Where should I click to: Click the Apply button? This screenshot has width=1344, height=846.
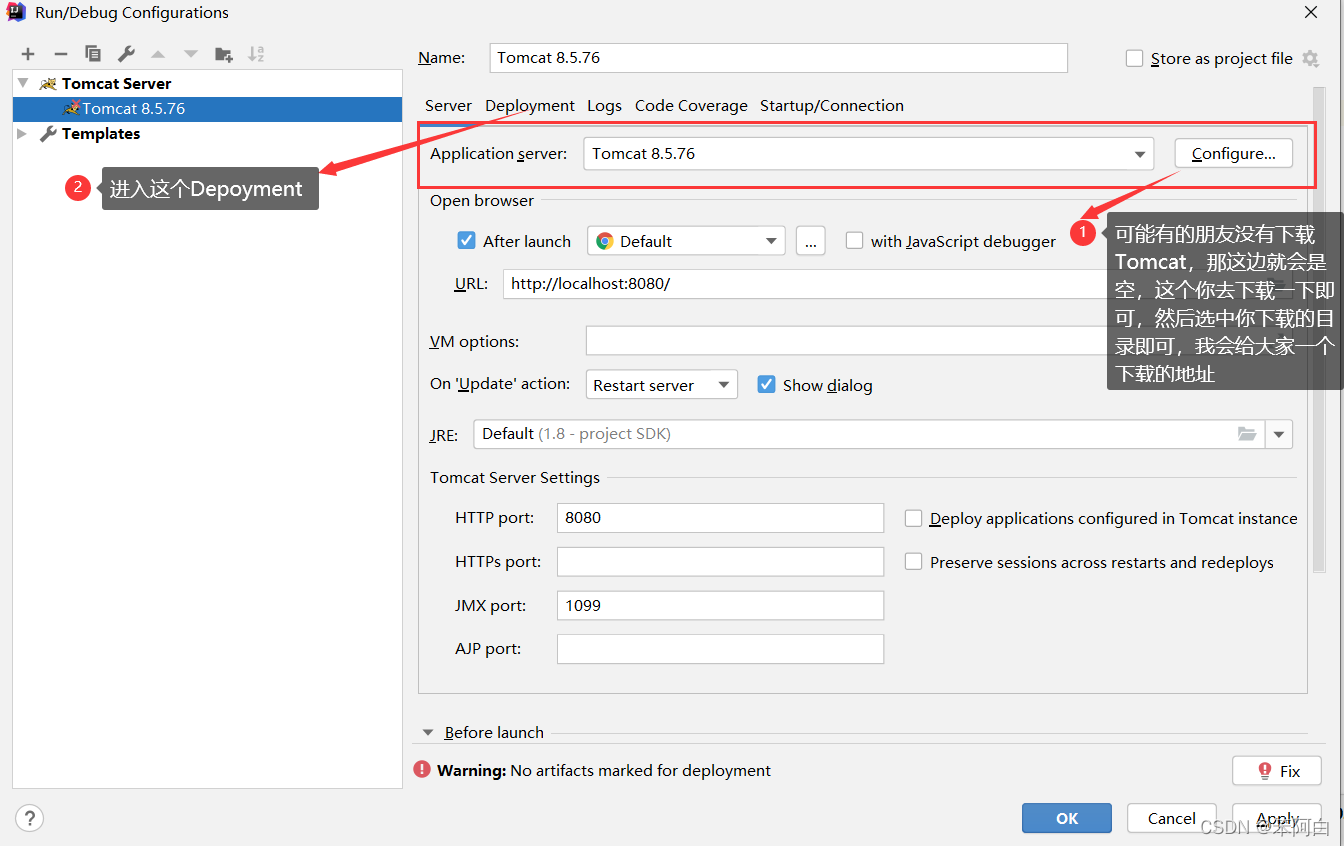(1277, 818)
